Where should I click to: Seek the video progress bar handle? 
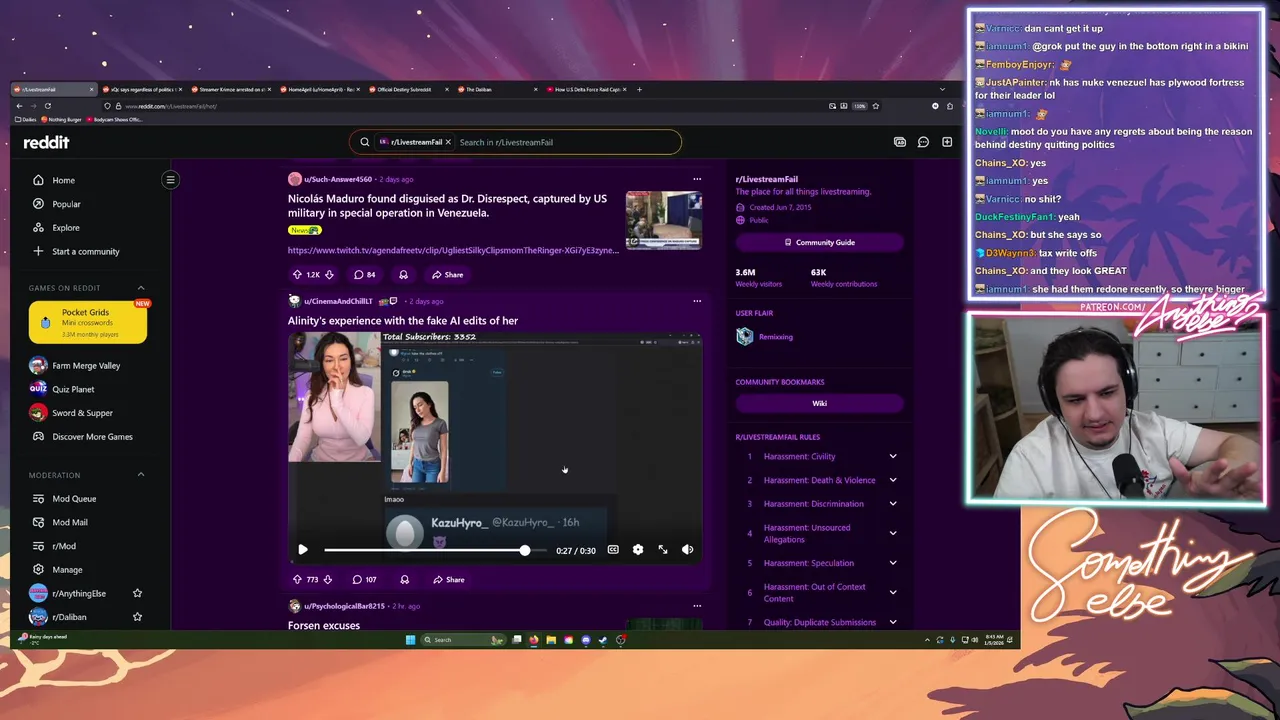pyautogui.click(x=525, y=550)
